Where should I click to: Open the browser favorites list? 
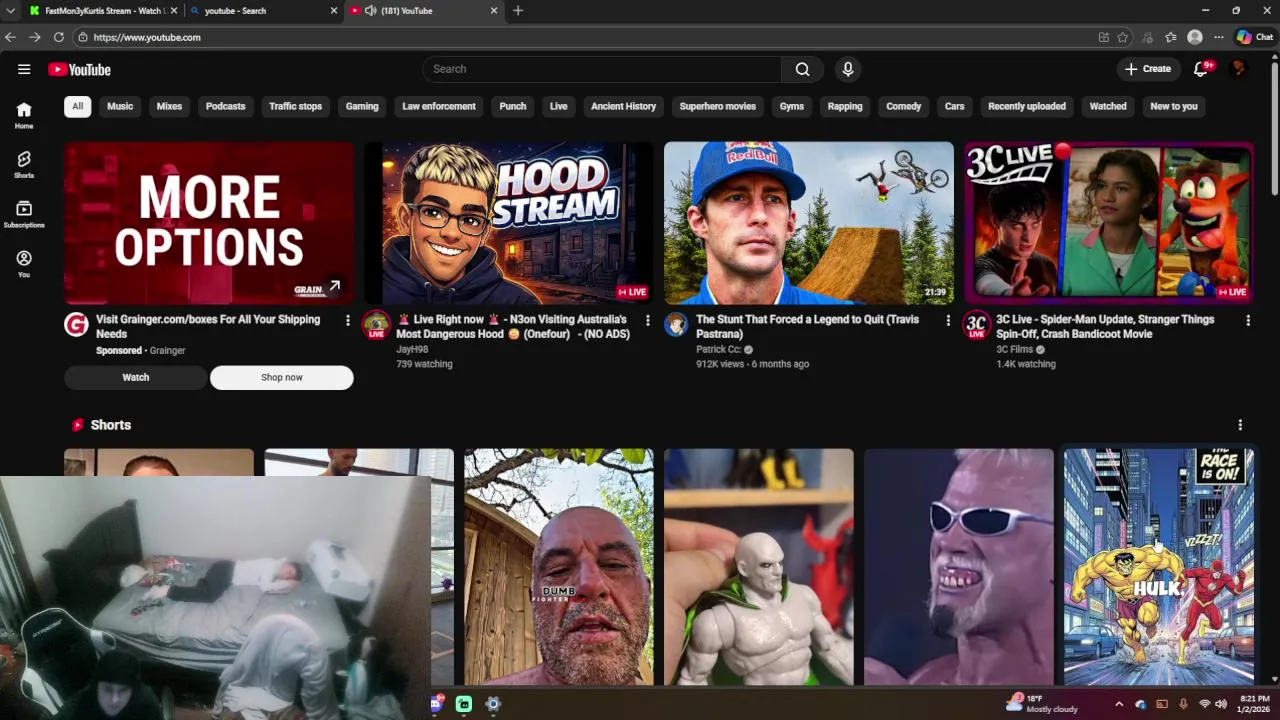(1171, 37)
